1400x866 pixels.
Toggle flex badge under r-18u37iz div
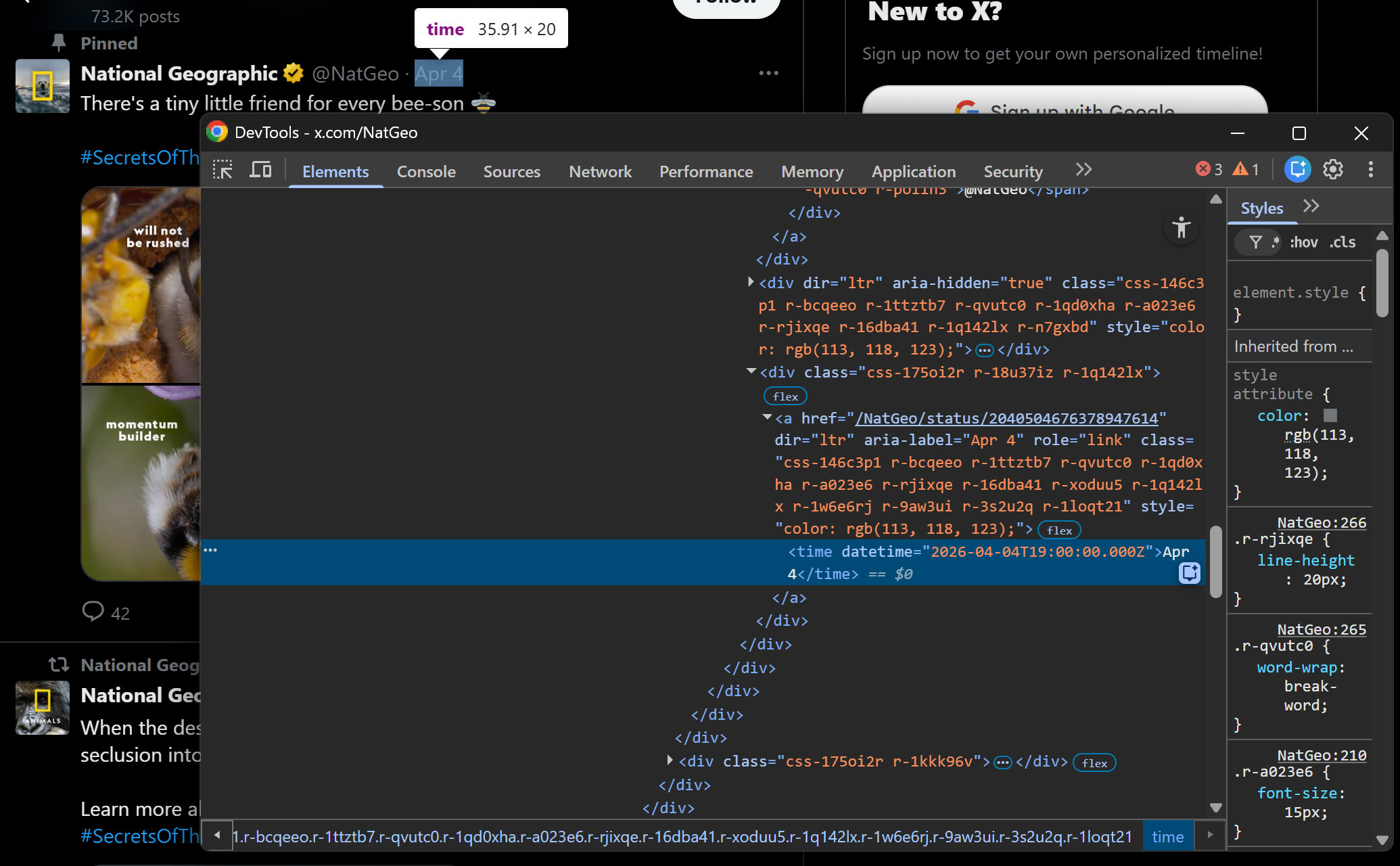click(x=785, y=396)
